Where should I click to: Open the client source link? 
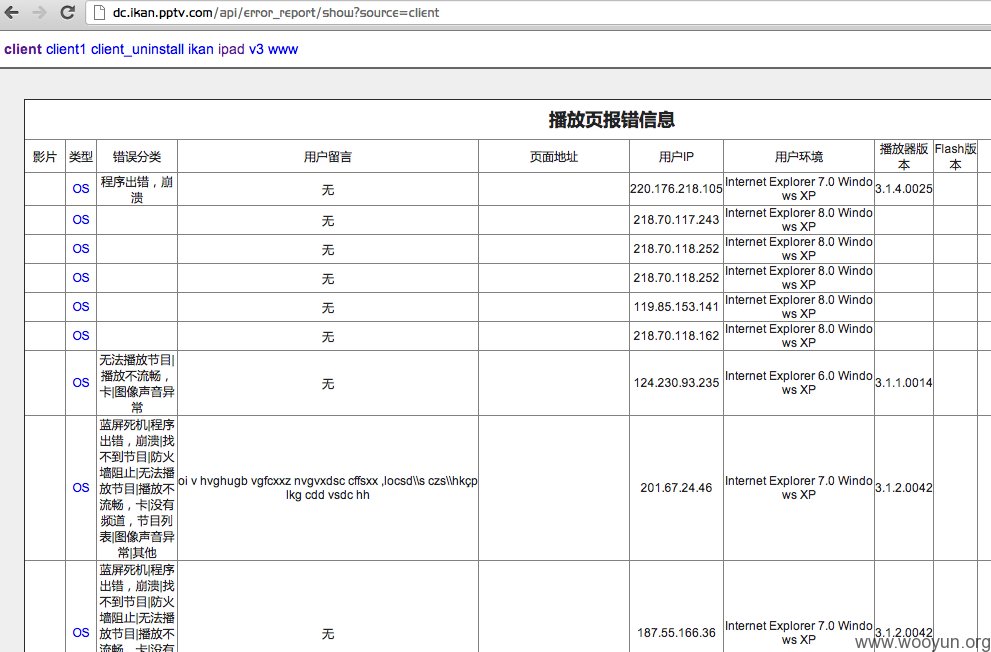[x=23, y=49]
